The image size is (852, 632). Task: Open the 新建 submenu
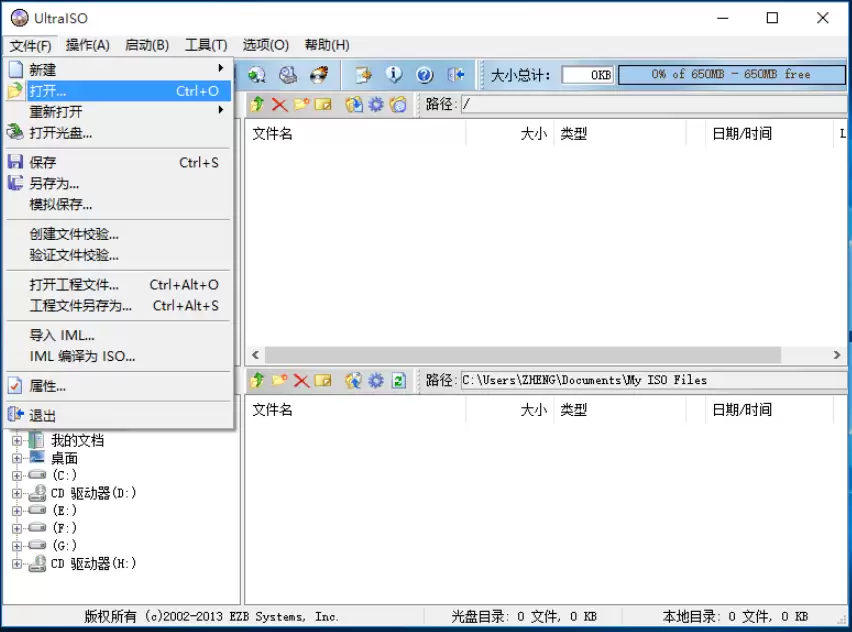click(x=118, y=70)
